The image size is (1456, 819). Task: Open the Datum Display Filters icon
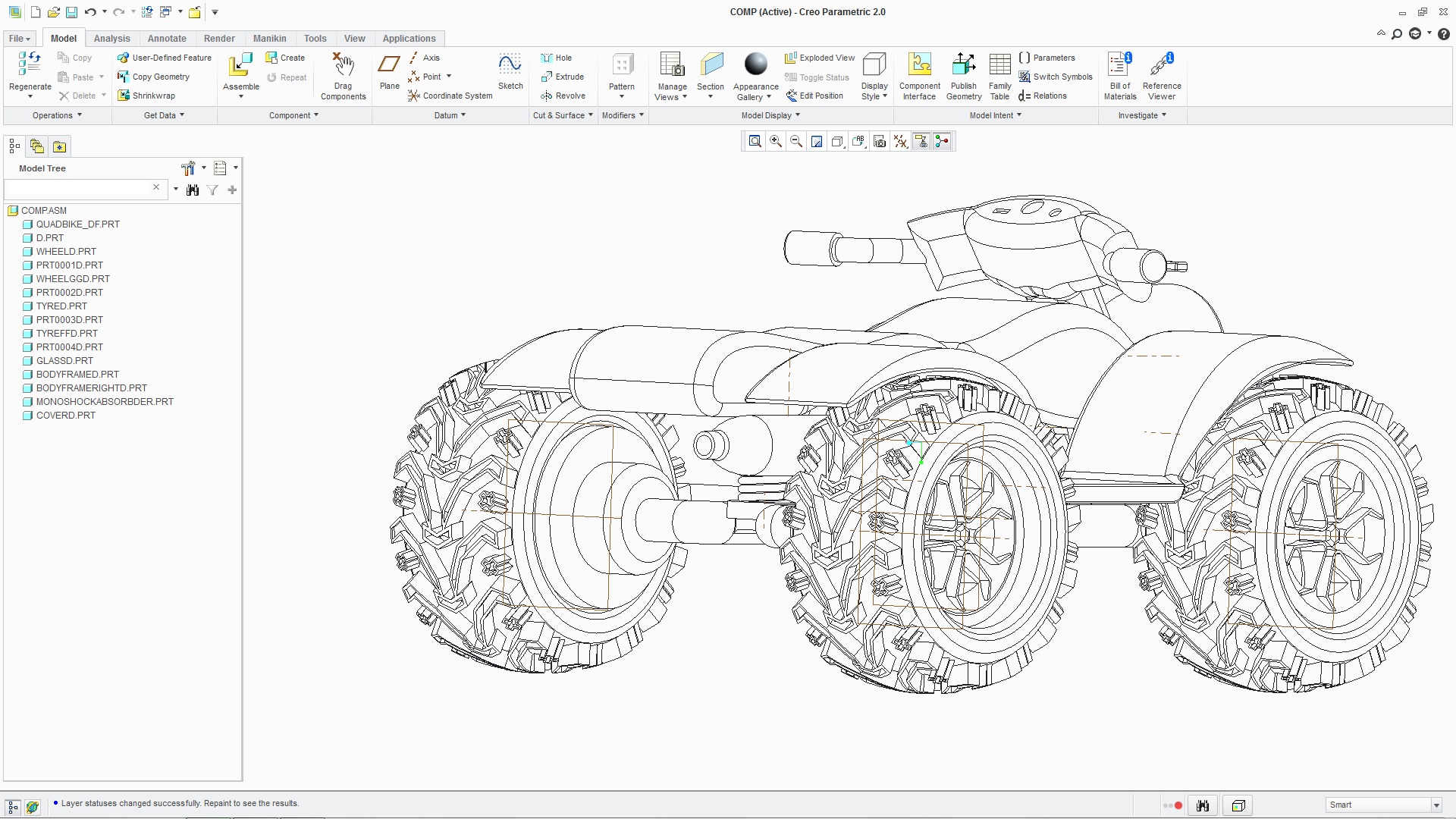pyautogui.click(x=900, y=142)
